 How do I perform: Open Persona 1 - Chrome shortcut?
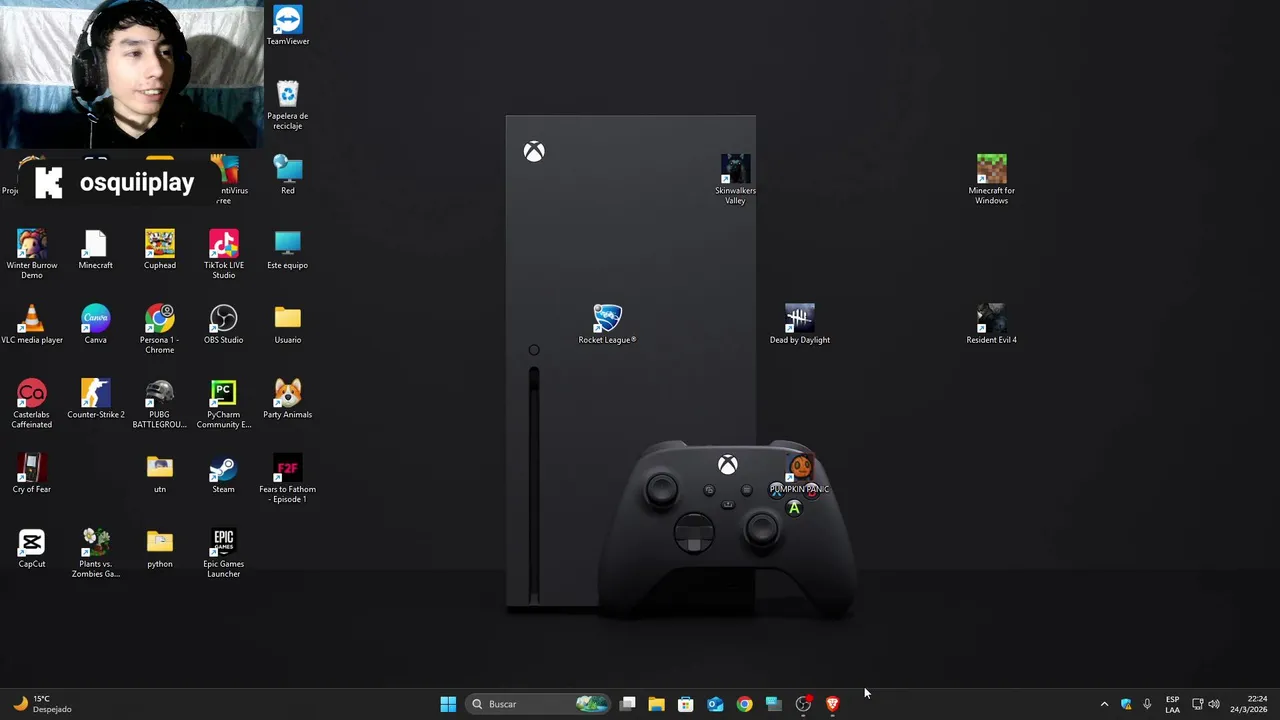point(159,329)
